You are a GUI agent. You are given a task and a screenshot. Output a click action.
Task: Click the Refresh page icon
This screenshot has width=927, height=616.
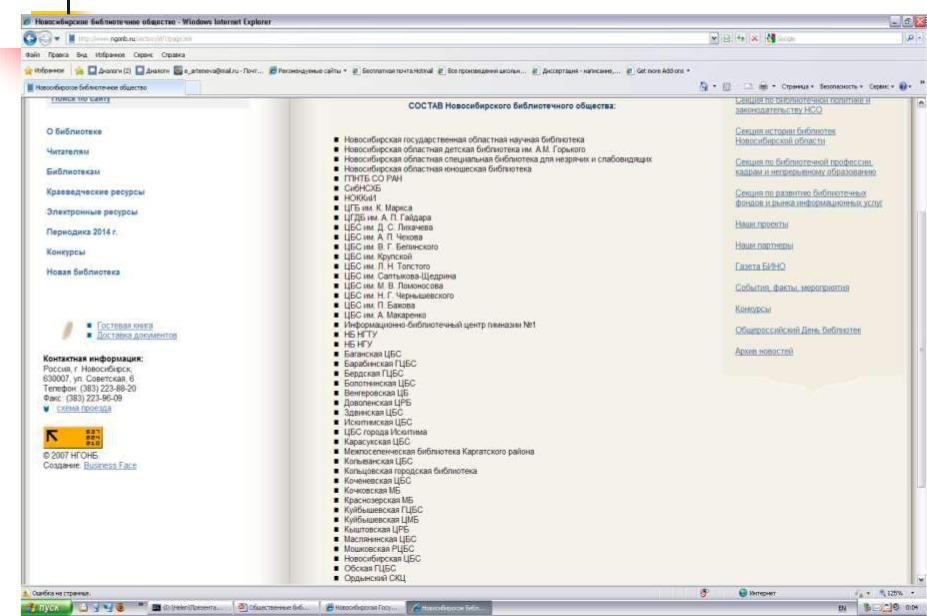tap(740, 38)
